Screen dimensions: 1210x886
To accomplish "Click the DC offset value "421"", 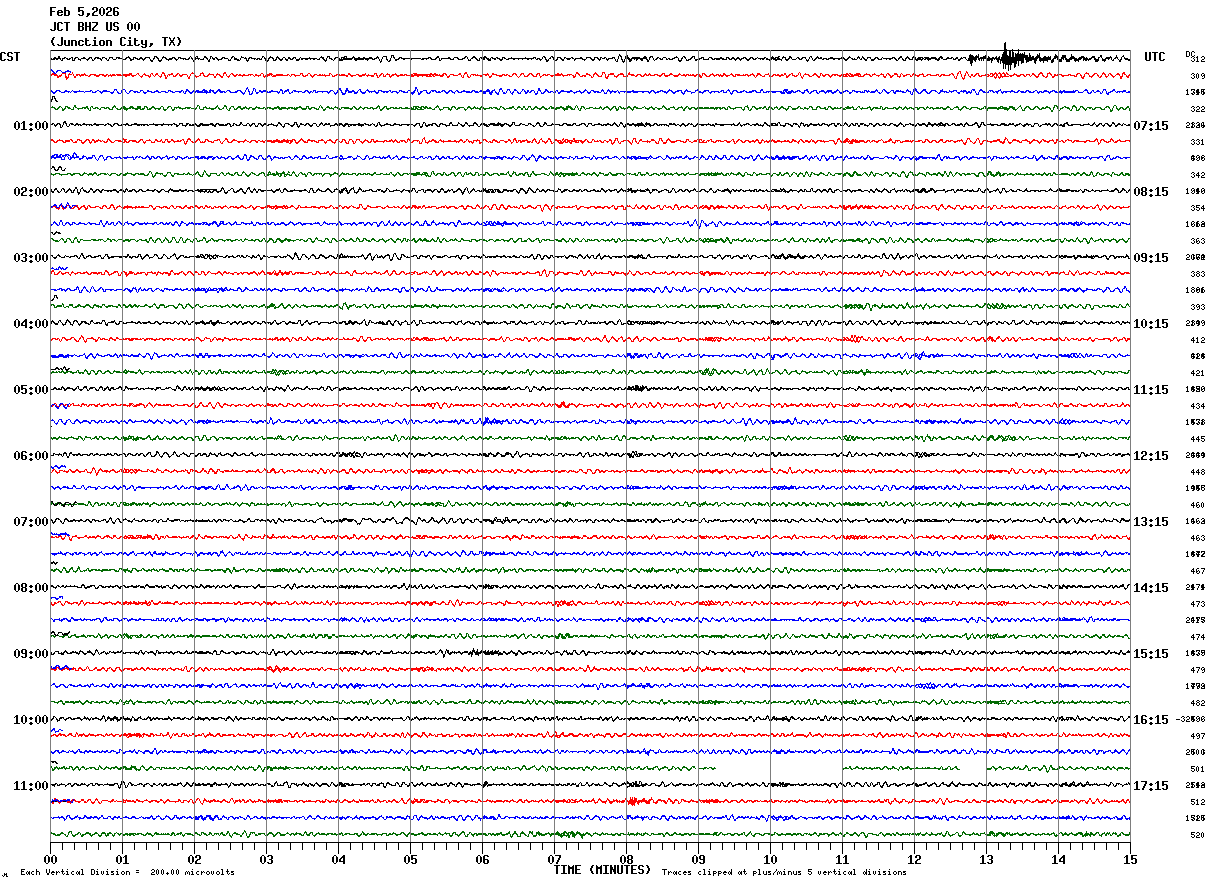I will [1197, 373].
